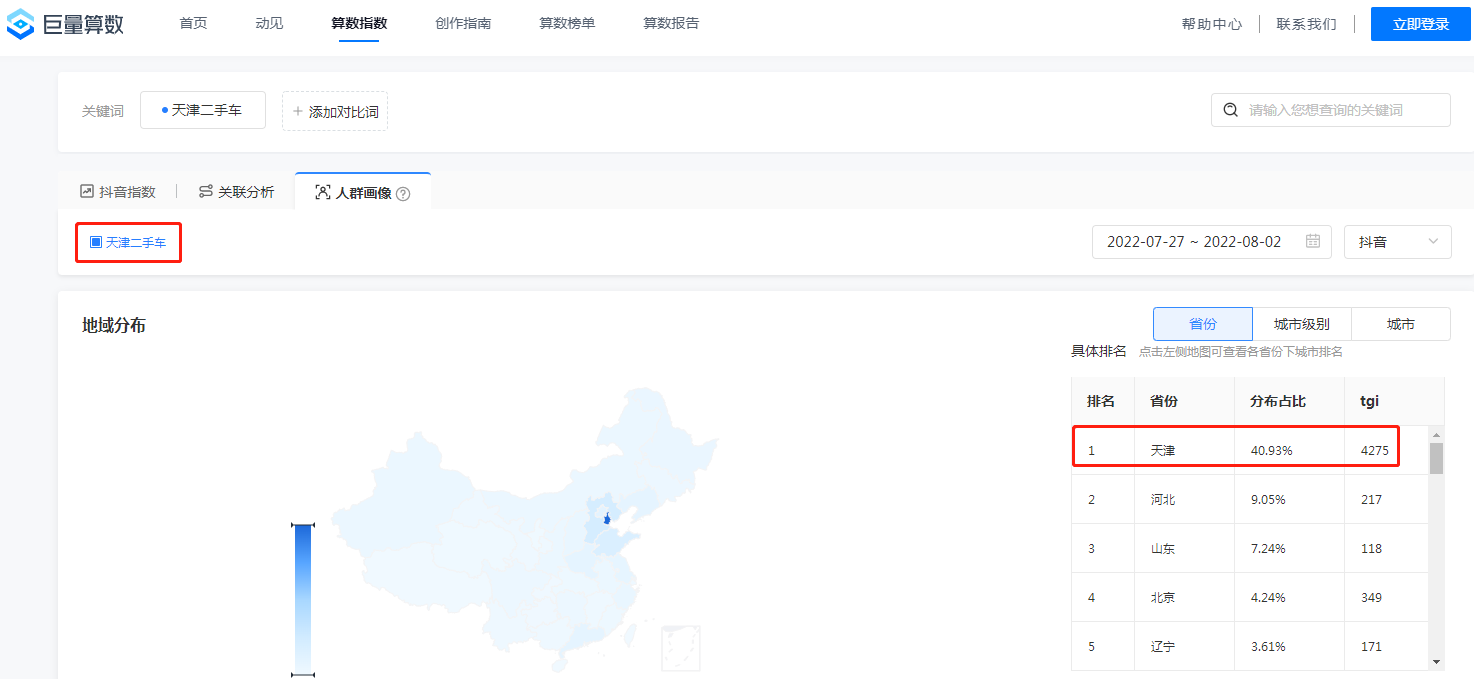Open 创作指南 navigation item
Image resolution: width=1474 pixels, height=679 pixels.
463,23
